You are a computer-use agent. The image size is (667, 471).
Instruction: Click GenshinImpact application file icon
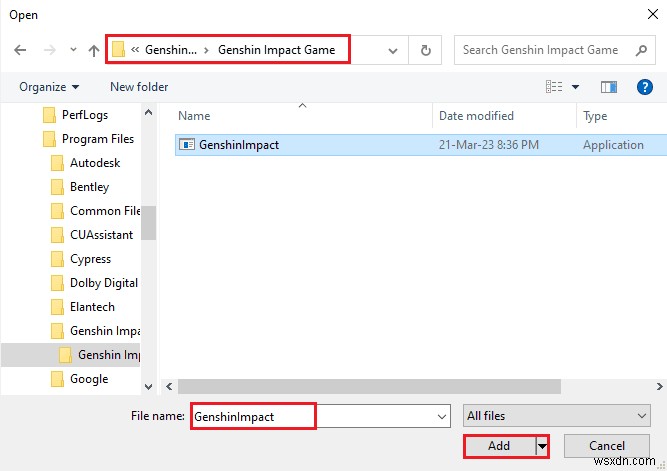pos(187,145)
